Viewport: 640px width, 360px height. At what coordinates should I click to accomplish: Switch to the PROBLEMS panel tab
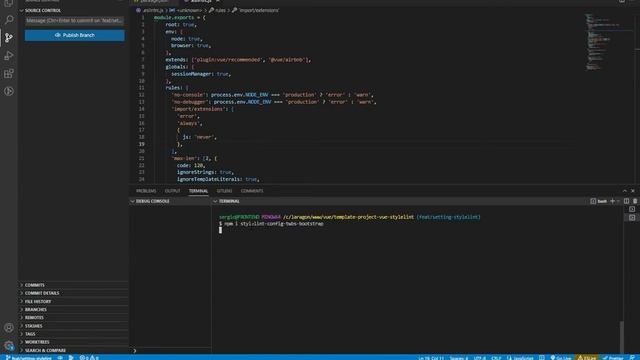(146, 191)
